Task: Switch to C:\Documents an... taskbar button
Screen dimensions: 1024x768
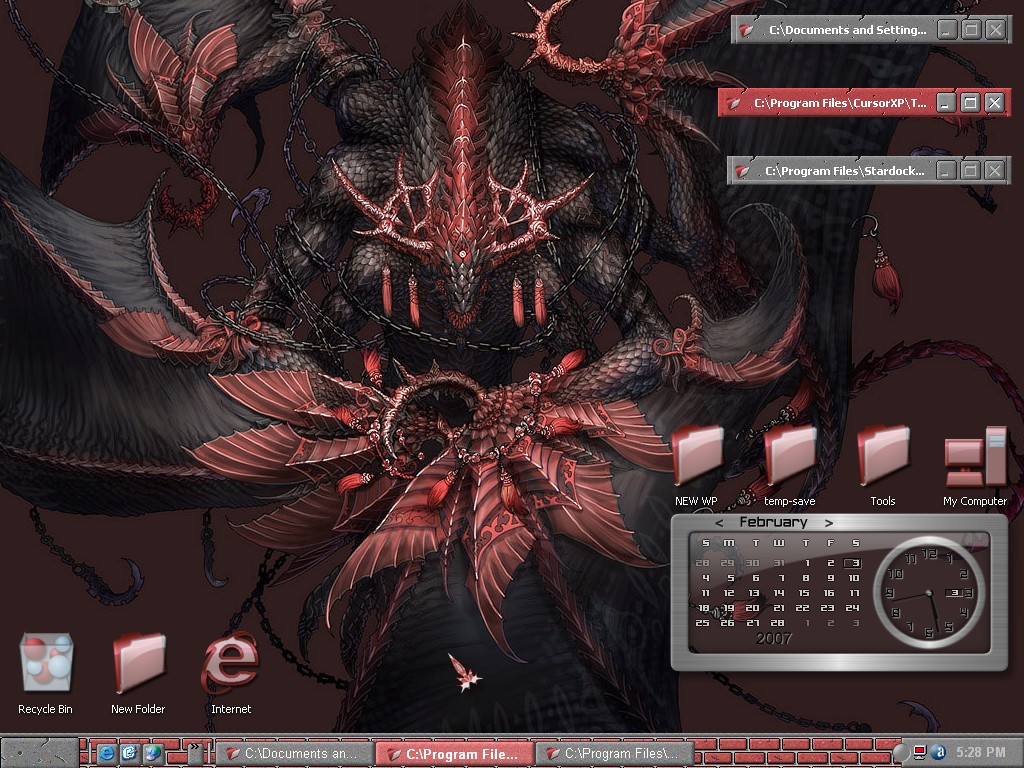Action: 294,754
